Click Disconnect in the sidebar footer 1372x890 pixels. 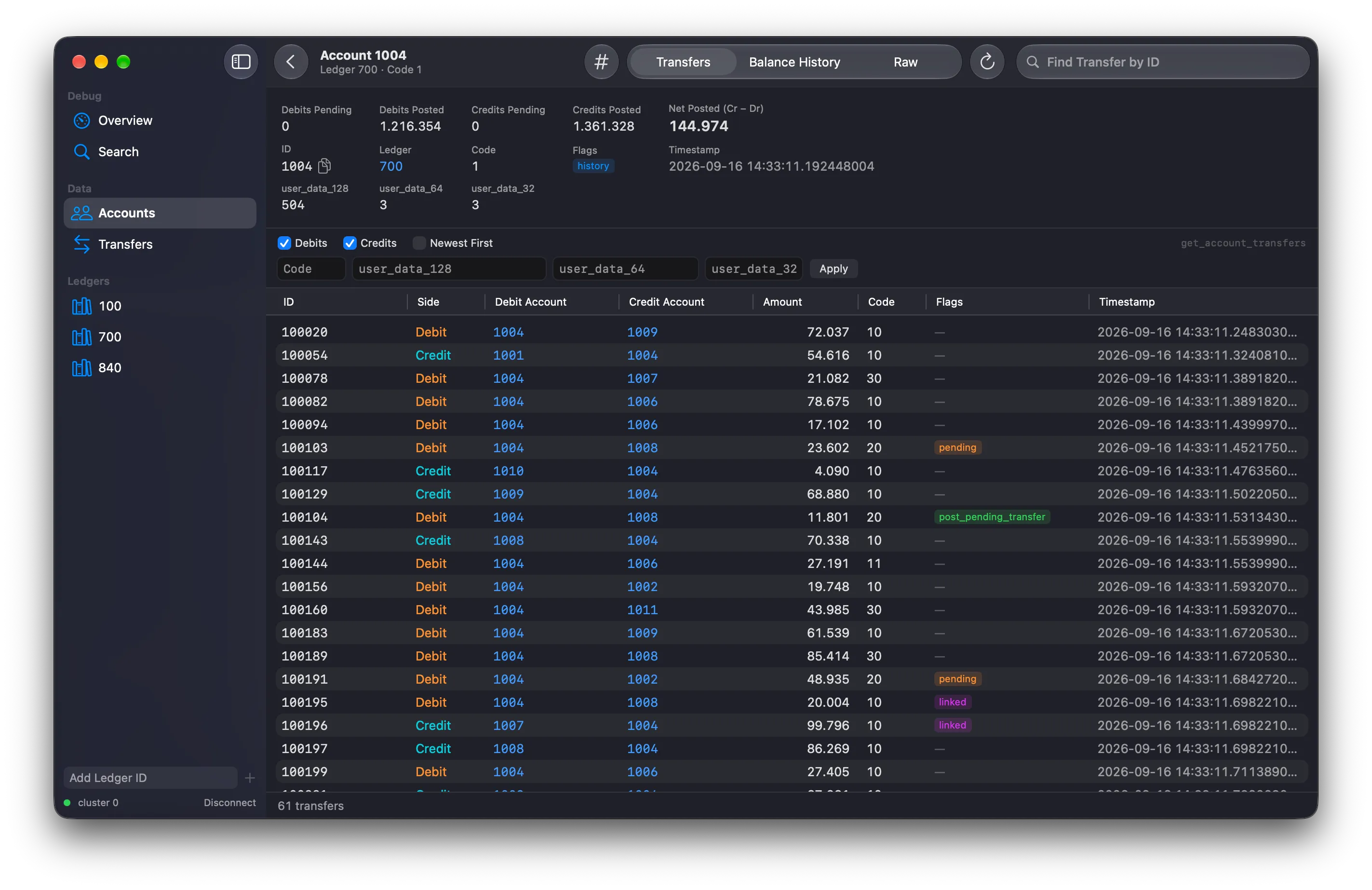pyautogui.click(x=229, y=802)
